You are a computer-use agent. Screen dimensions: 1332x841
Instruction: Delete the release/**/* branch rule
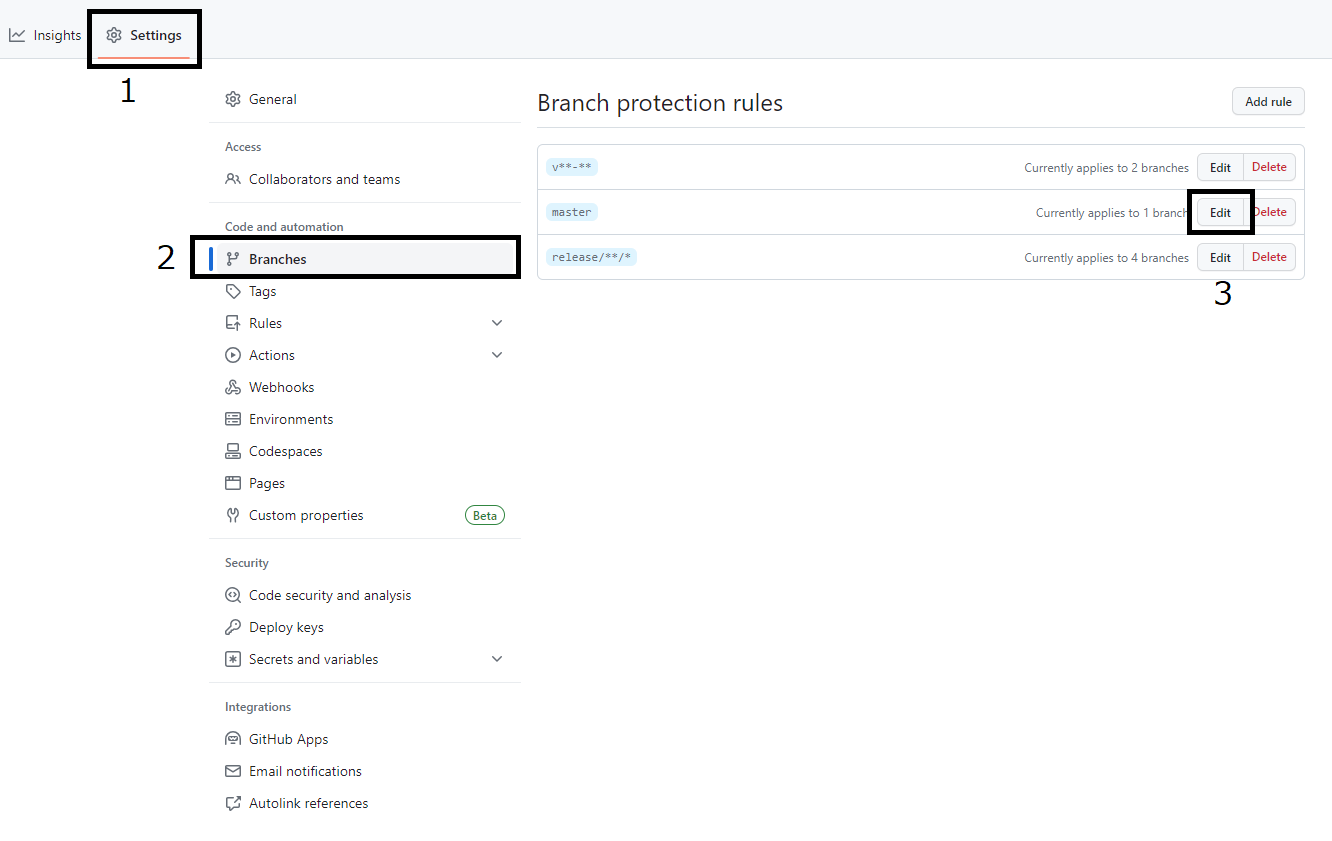(1269, 257)
